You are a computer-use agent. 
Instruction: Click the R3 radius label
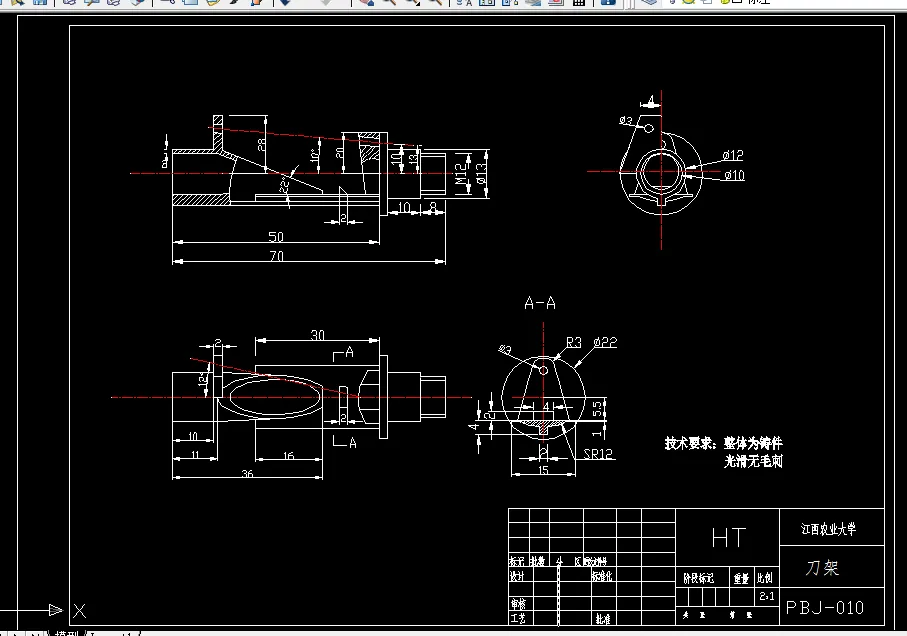pyautogui.click(x=573, y=342)
